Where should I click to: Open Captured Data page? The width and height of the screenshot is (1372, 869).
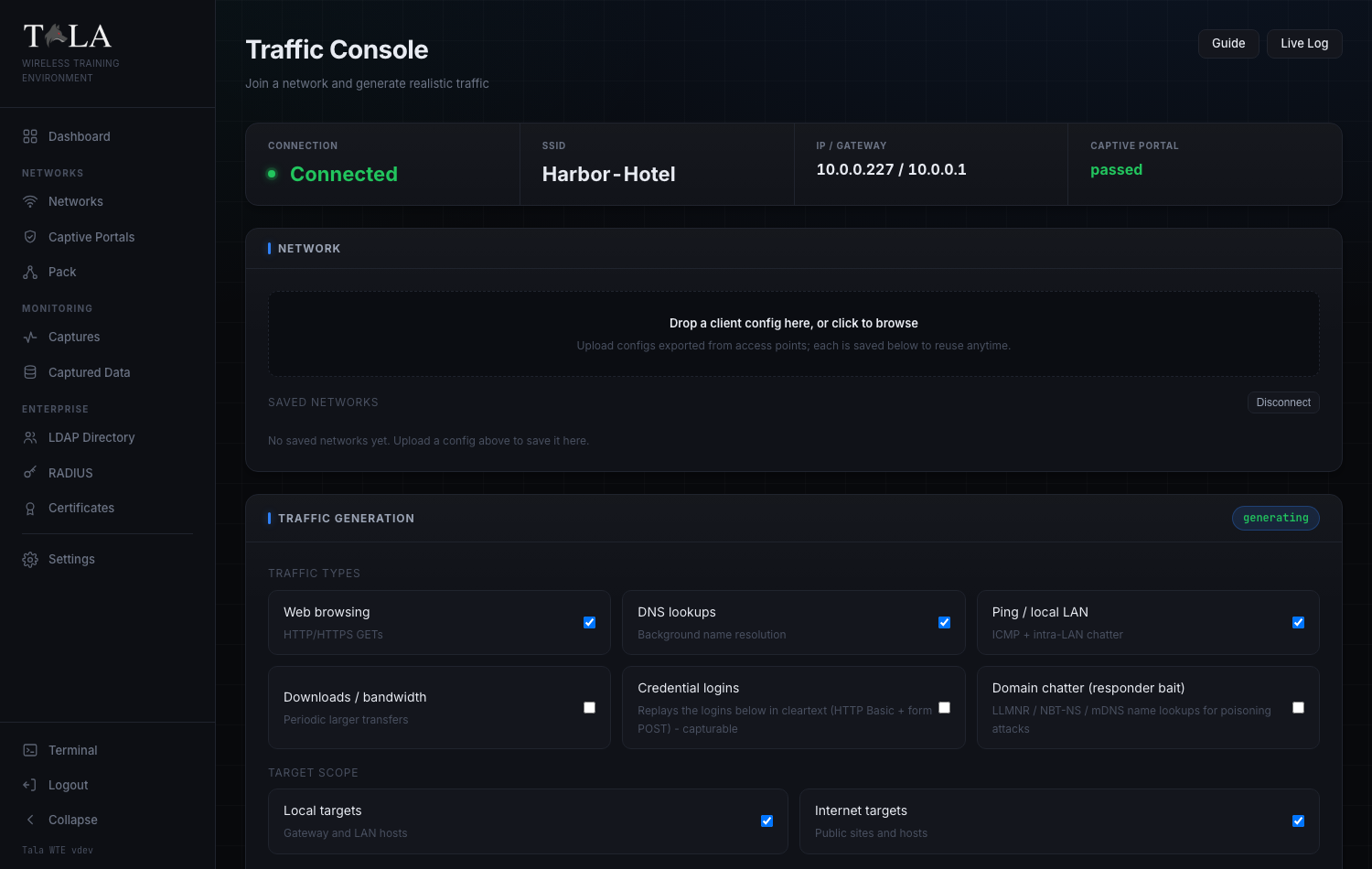[107, 372]
